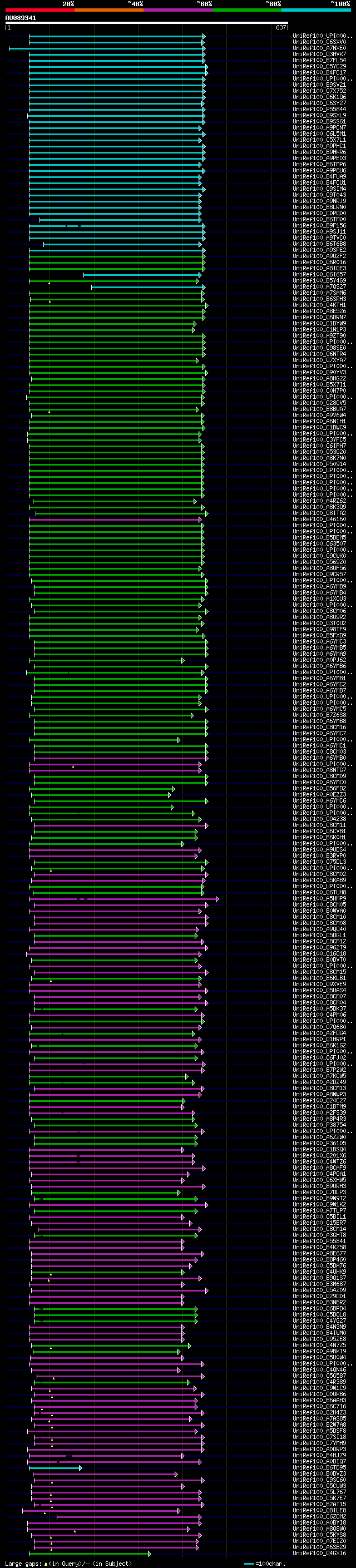Select the UniRef100_B4FUA9 label
The height and width of the screenshot is (1568, 356).
(x=319, y=176)
